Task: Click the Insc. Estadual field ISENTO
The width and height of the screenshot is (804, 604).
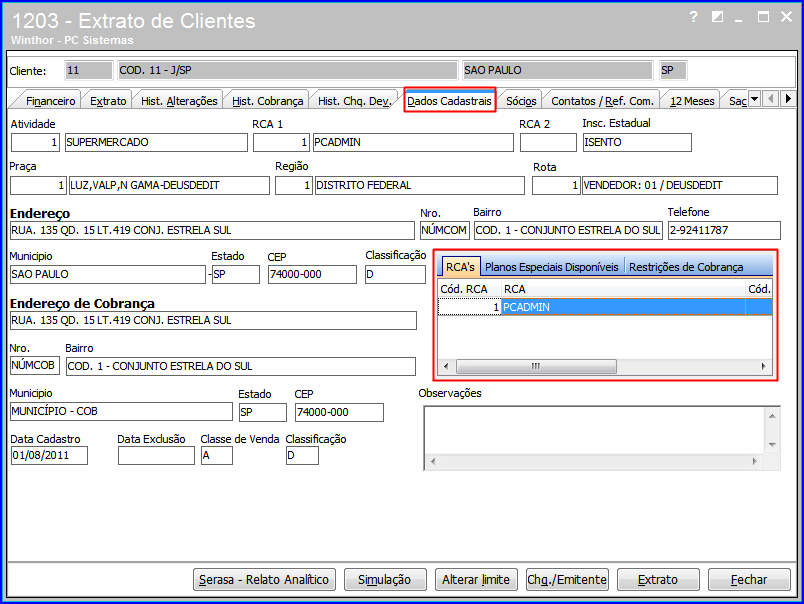Action: [637, 142]
